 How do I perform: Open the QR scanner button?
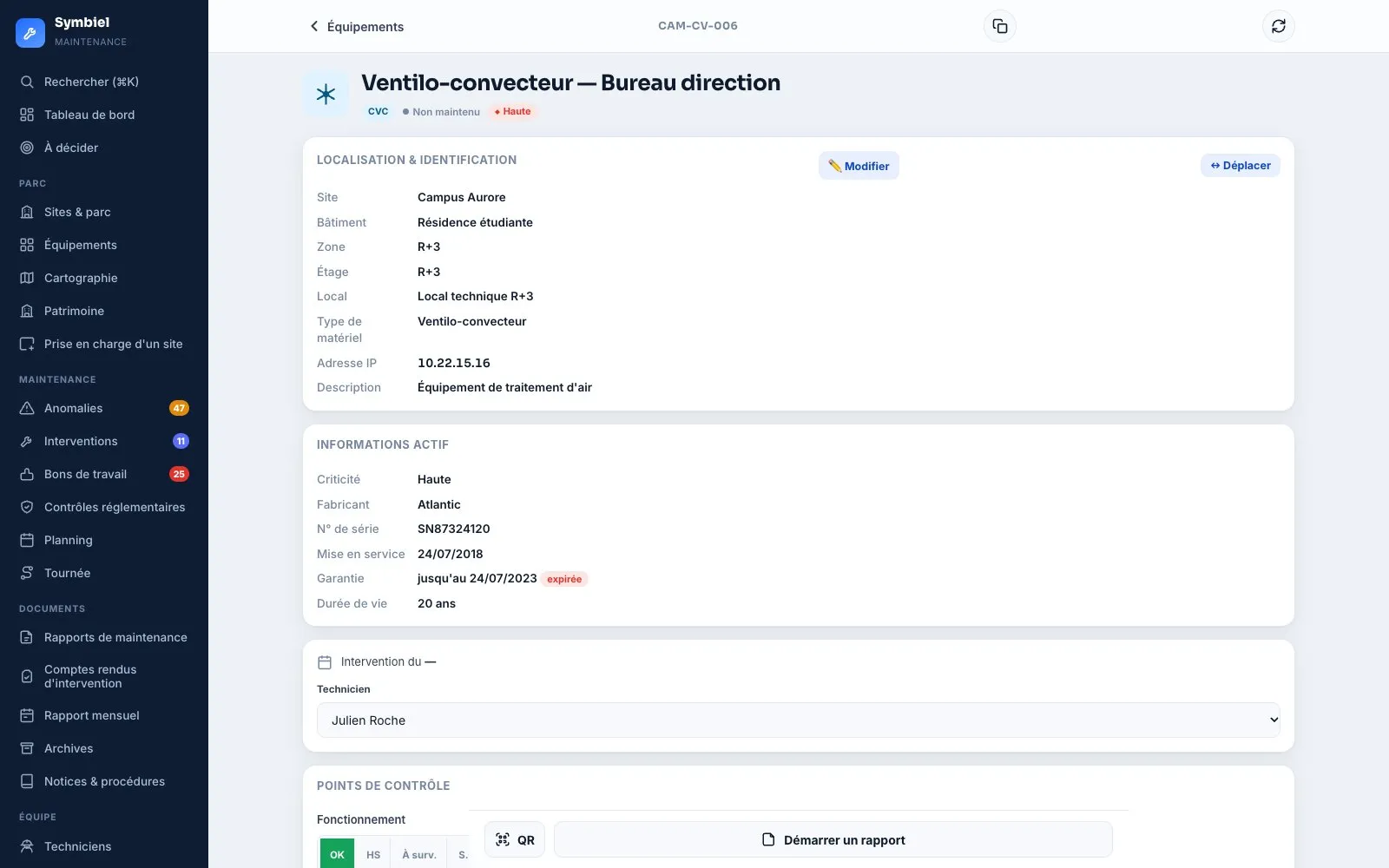[515, 839]
